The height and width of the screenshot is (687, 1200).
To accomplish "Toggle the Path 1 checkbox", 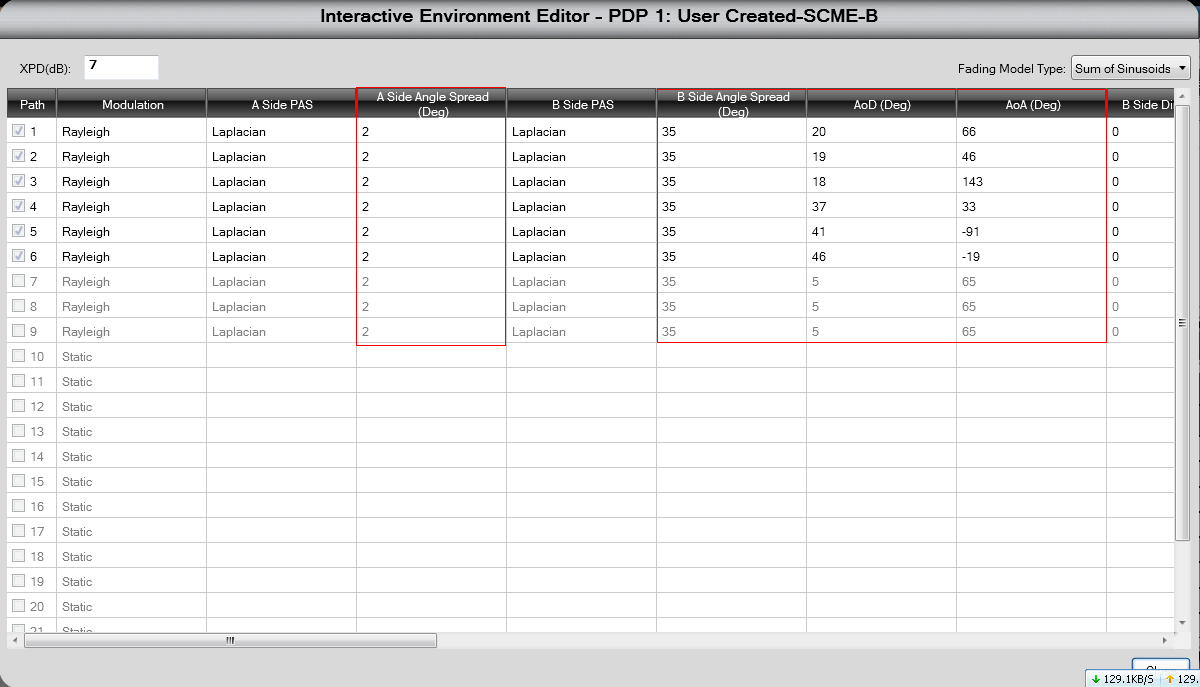I will (18, 131).
